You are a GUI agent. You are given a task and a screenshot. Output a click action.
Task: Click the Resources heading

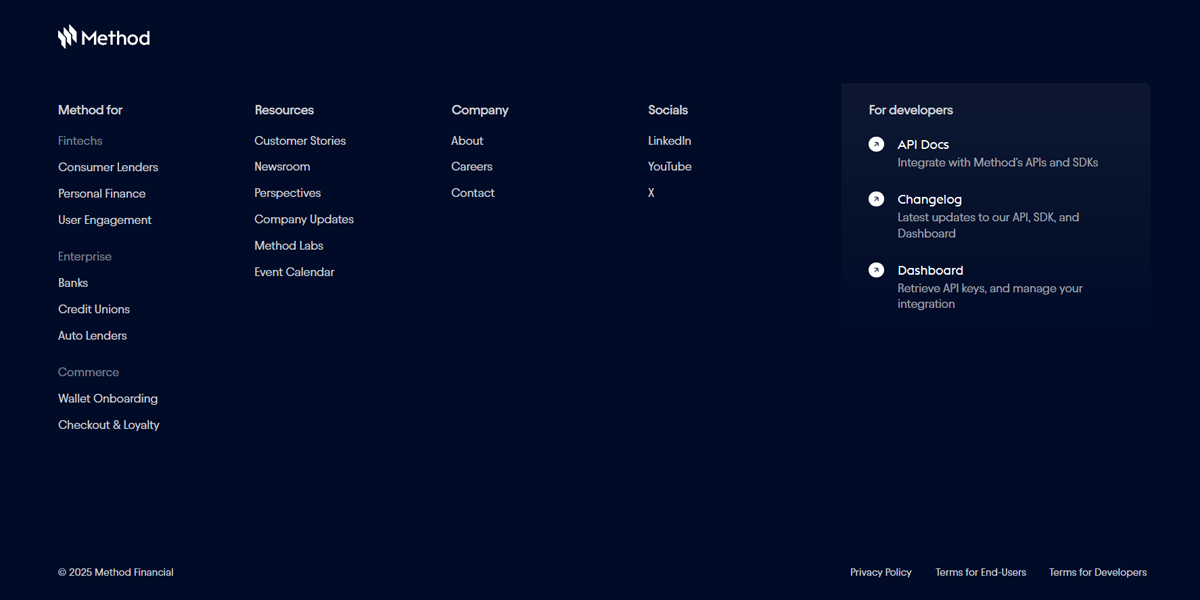coord(284,110)
